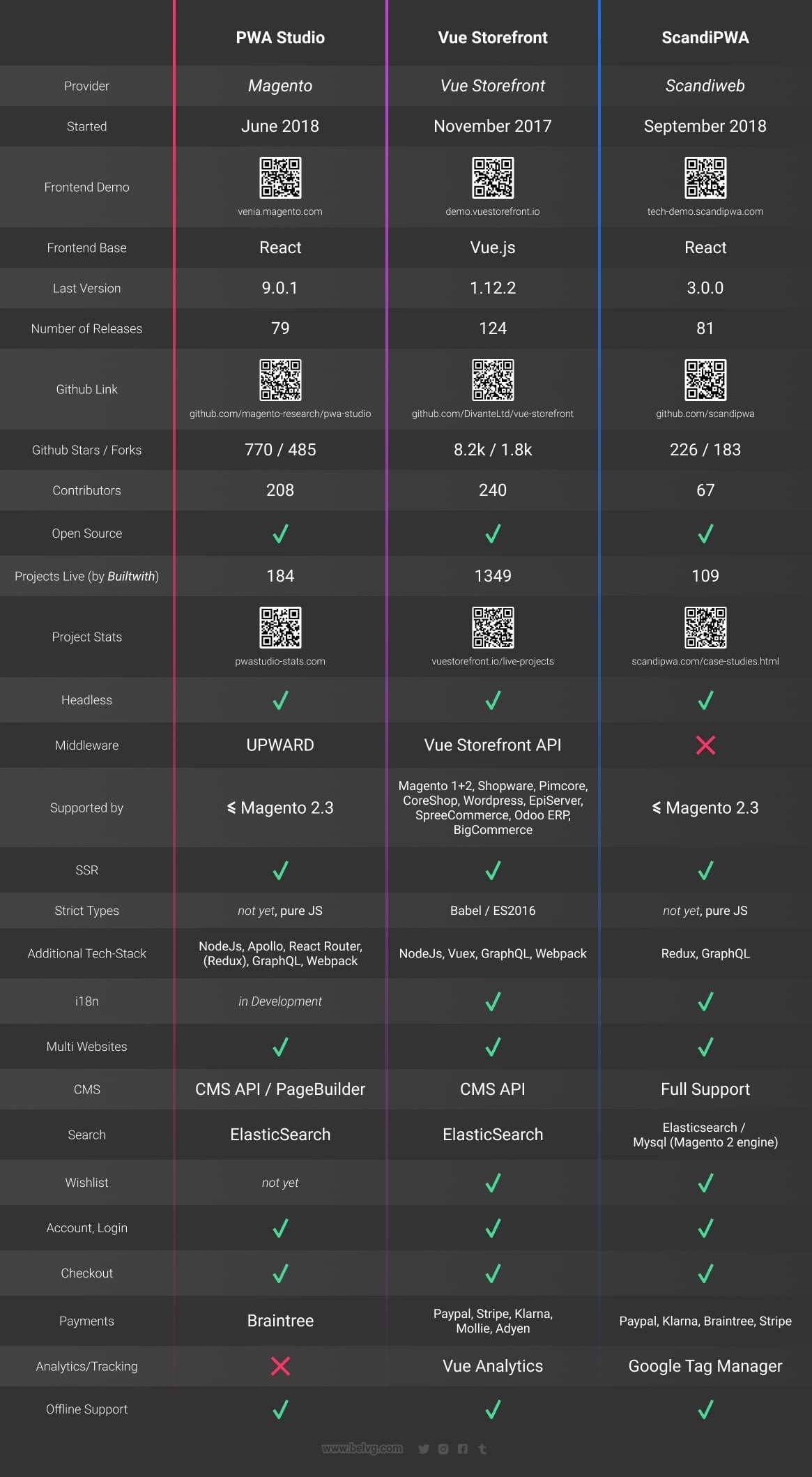Viewport: 812px width, 1477px height.
Task: Click the 'in Development' i18n cell
Action: 280,1001
